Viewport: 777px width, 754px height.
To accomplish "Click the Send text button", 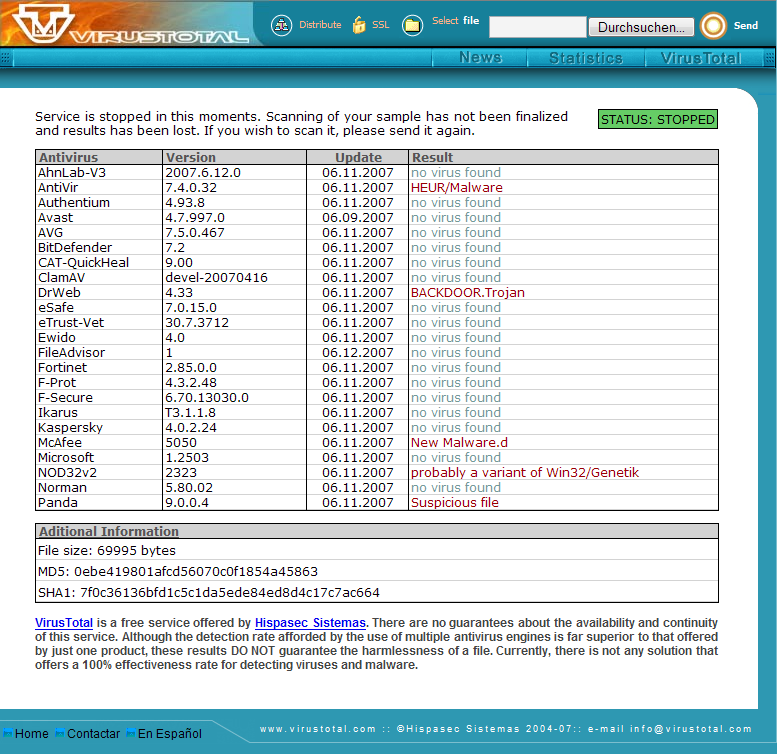I will coord(745,25).
